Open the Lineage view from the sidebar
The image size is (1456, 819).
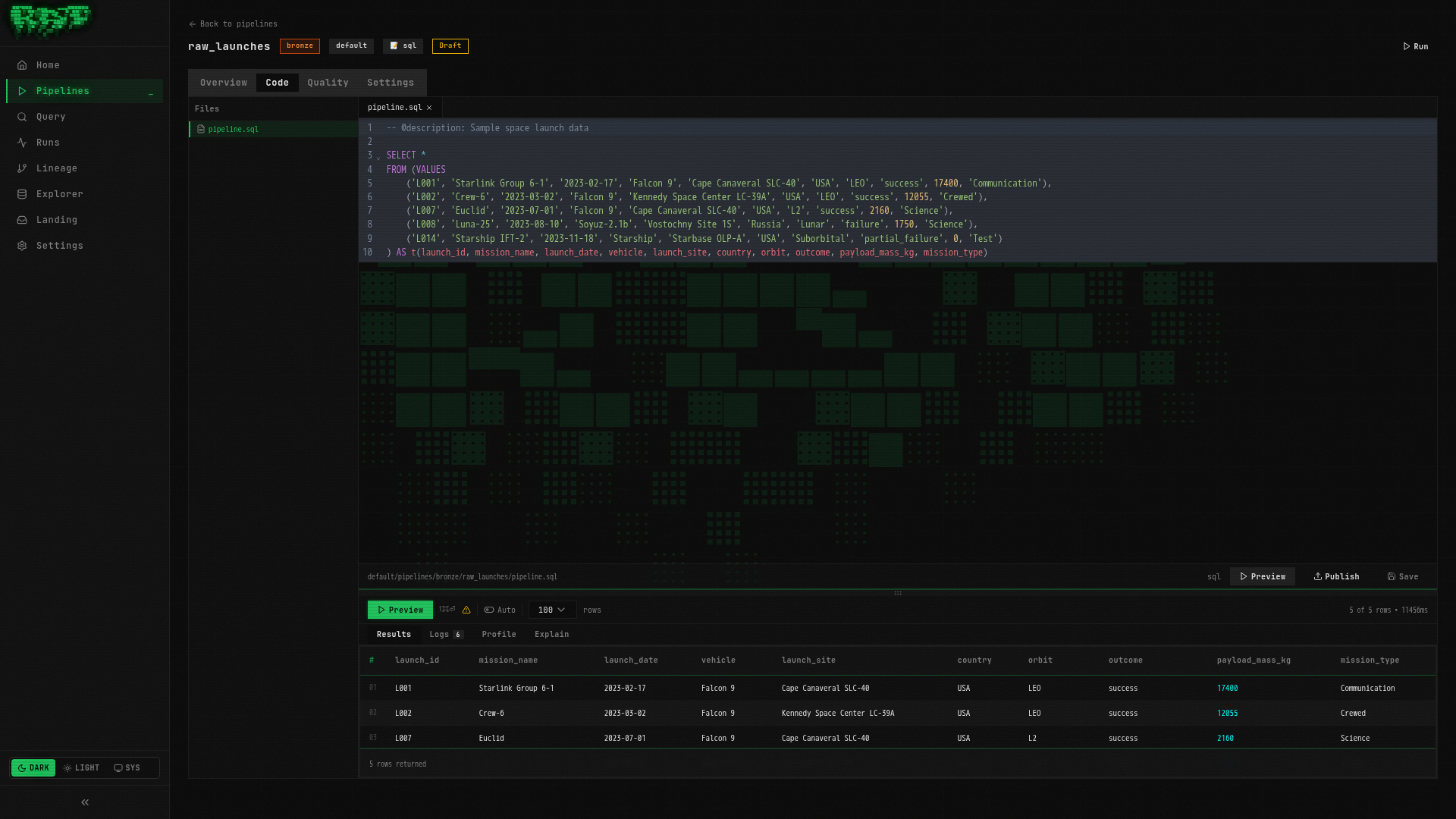22,168
